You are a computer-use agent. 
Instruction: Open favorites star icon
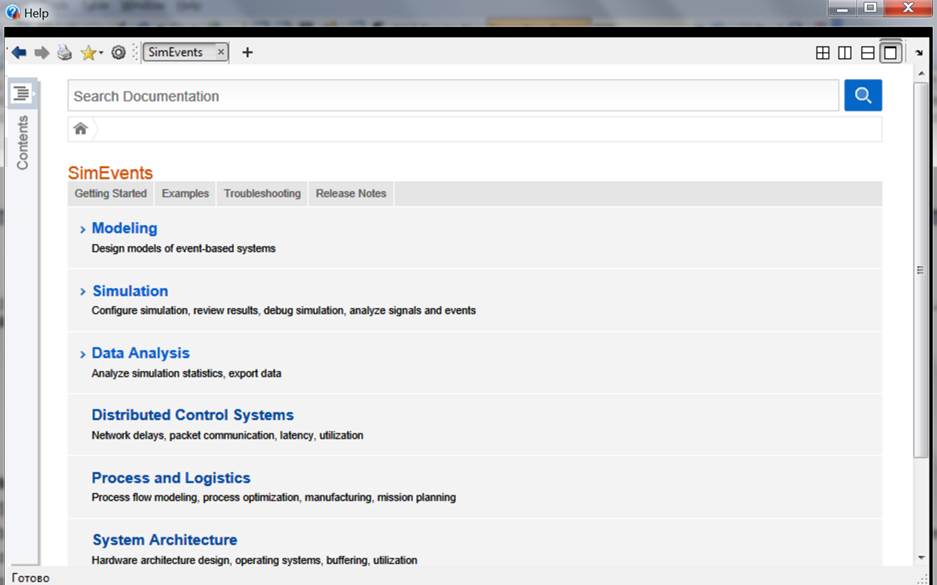tap(88, 53)
